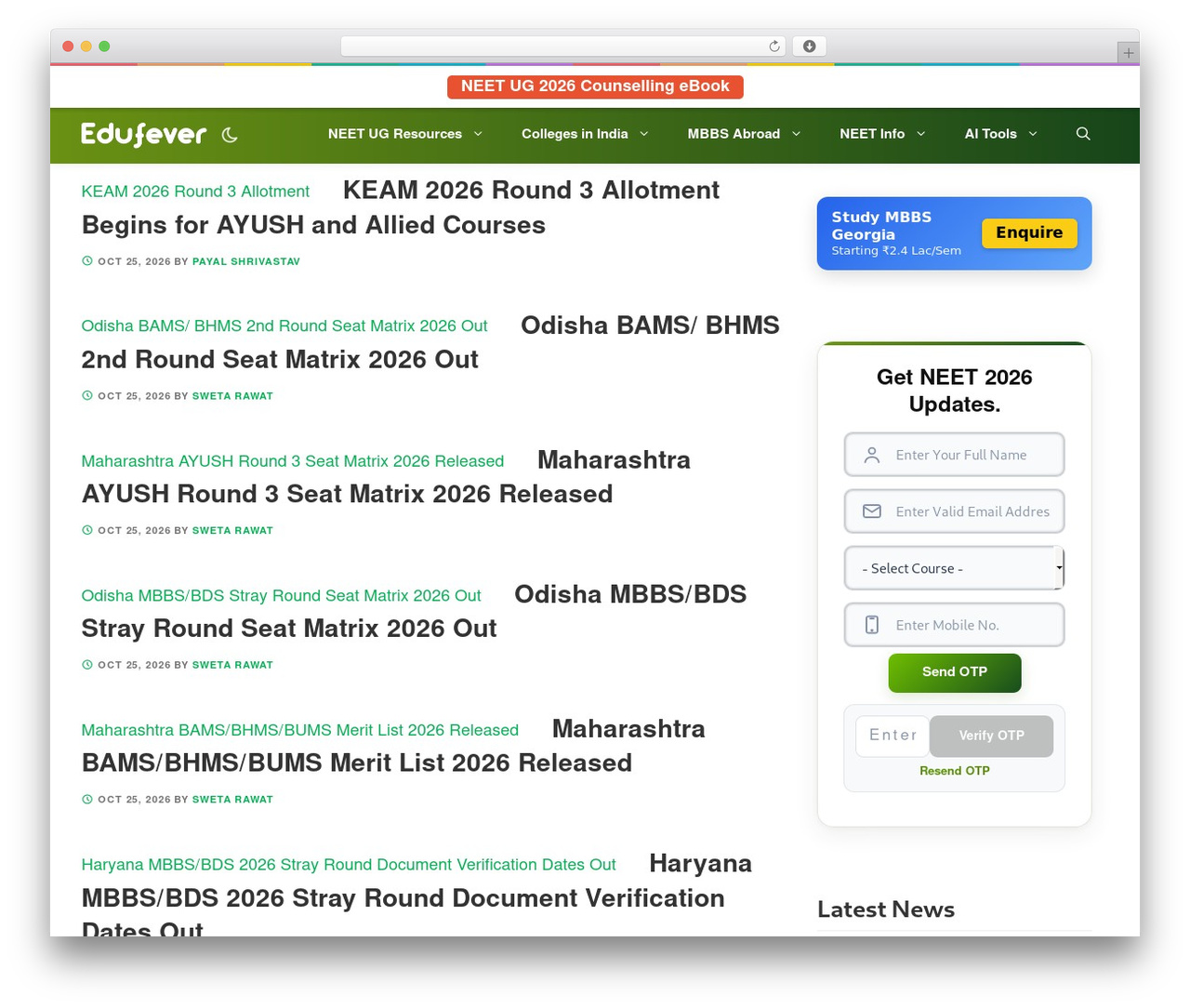Toggle dark mode moon icon
The height and width of the screenshot is (1008, 1190).
(x=230, y=135)
